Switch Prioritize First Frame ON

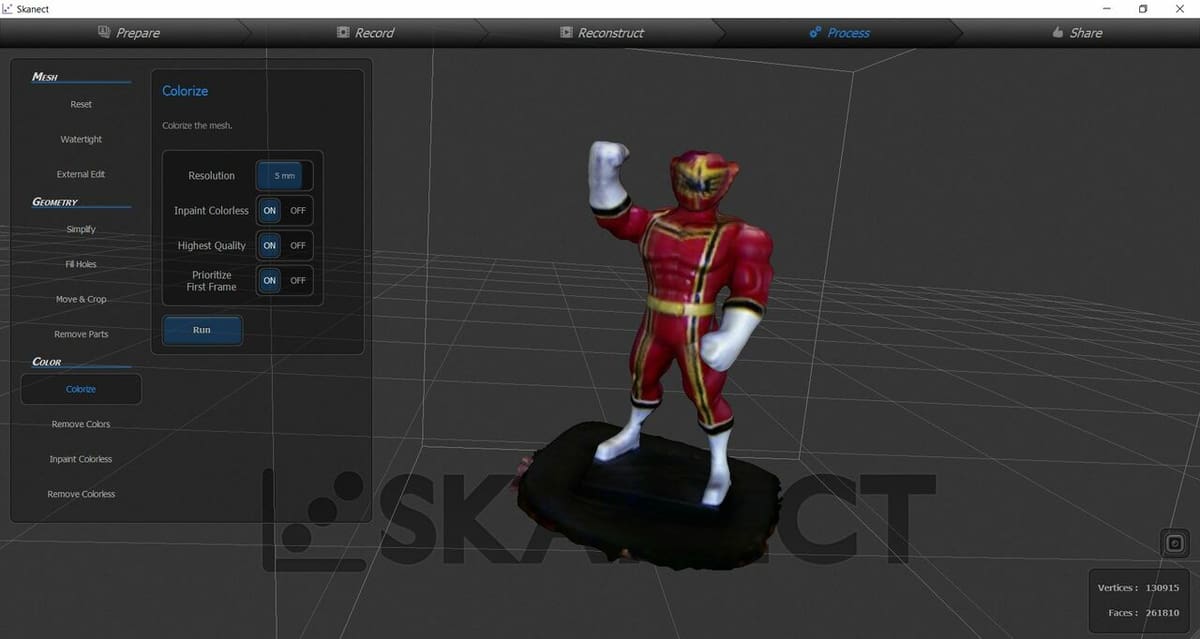(x=270, y=281)
